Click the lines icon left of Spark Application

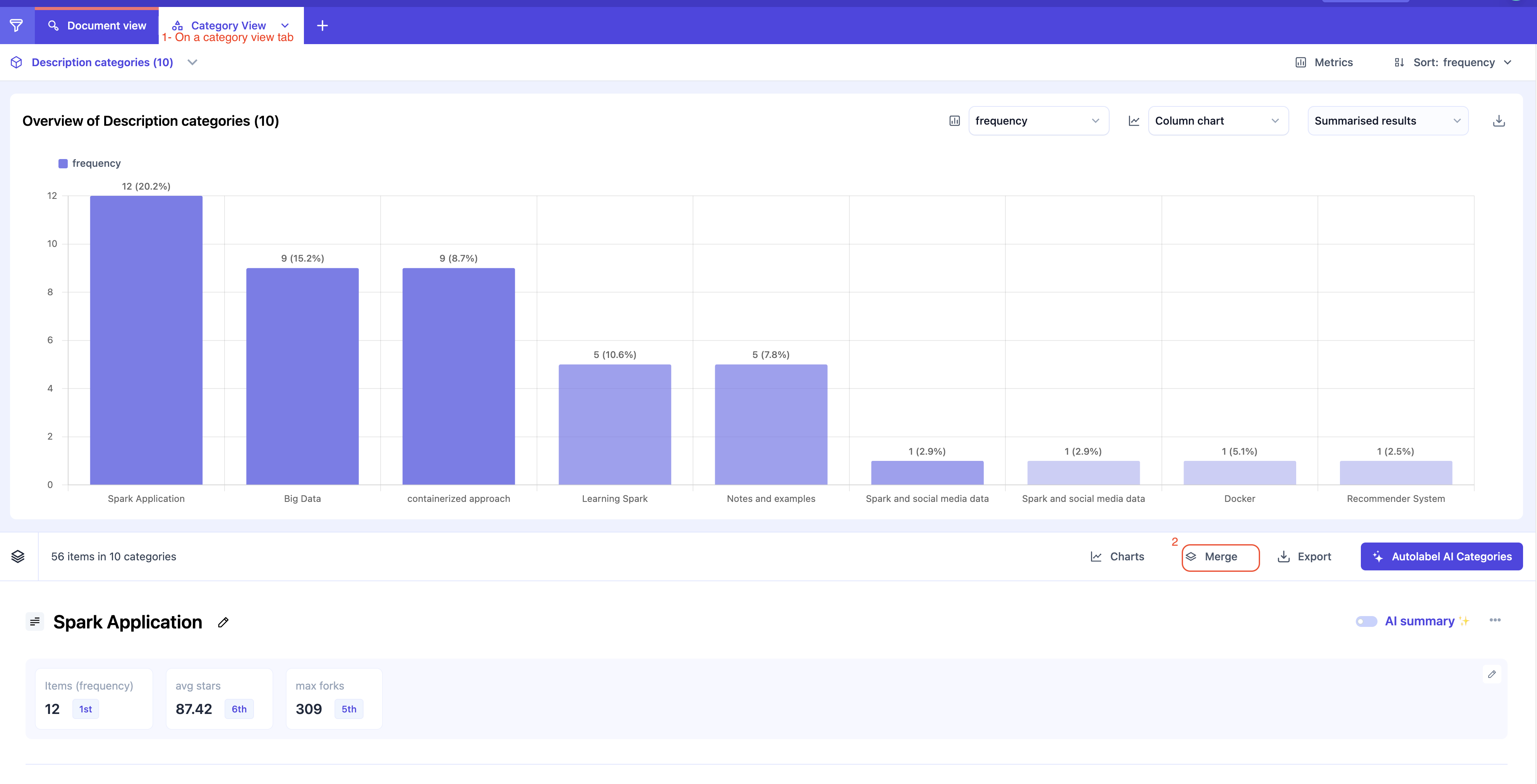(x=34, y=622)
